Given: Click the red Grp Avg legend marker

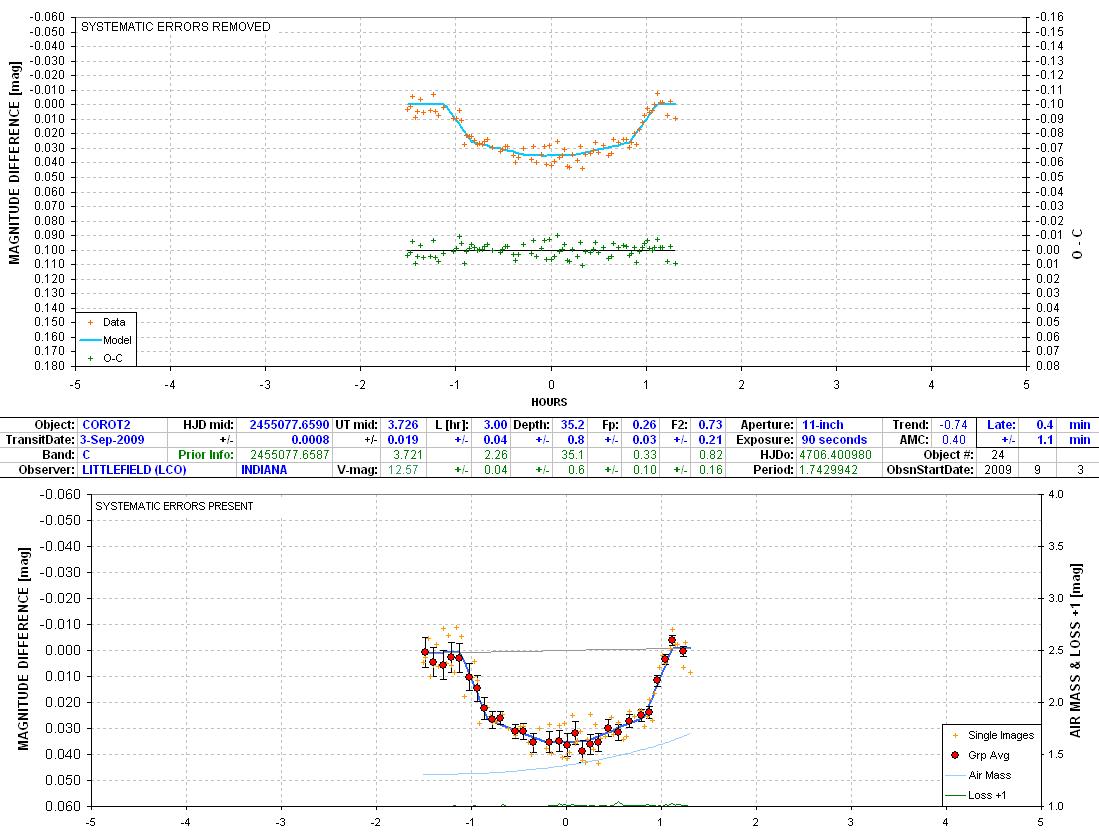Looking at the screenshot, I should 957,755.
